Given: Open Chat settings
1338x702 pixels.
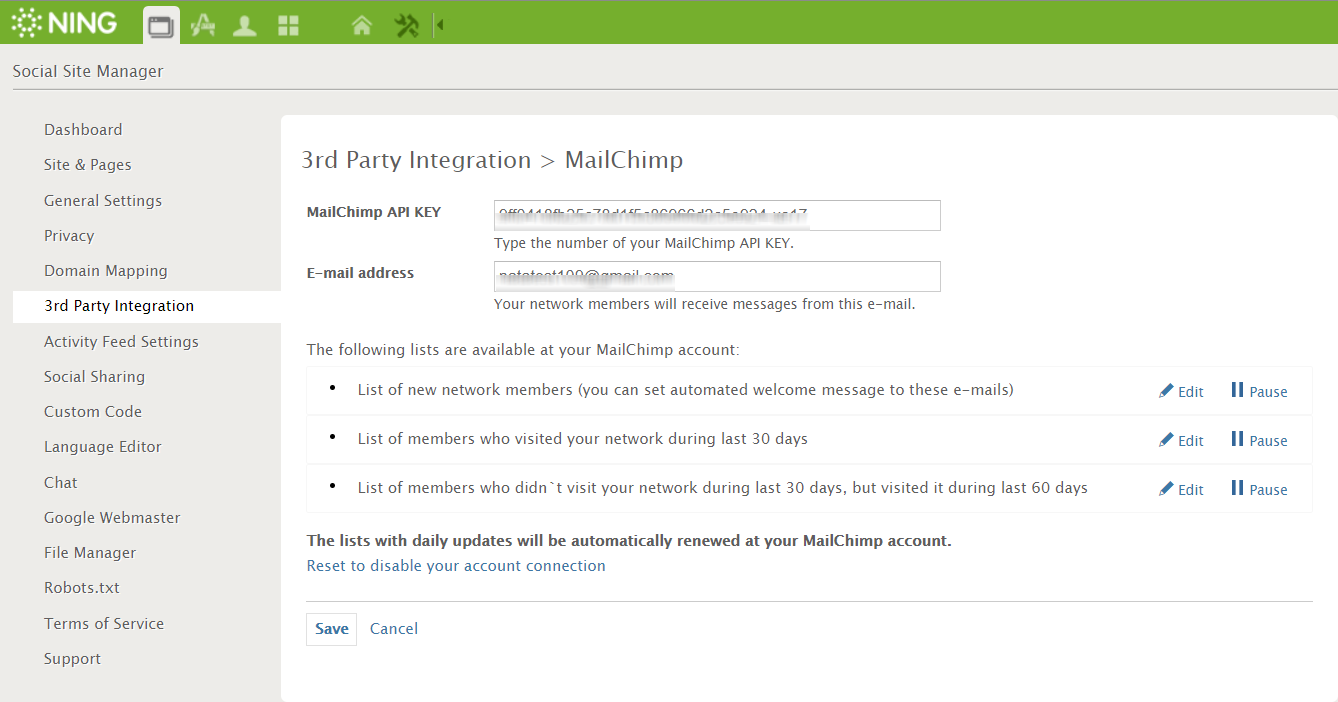Looking at the screenshot, I should coord(61,483).
